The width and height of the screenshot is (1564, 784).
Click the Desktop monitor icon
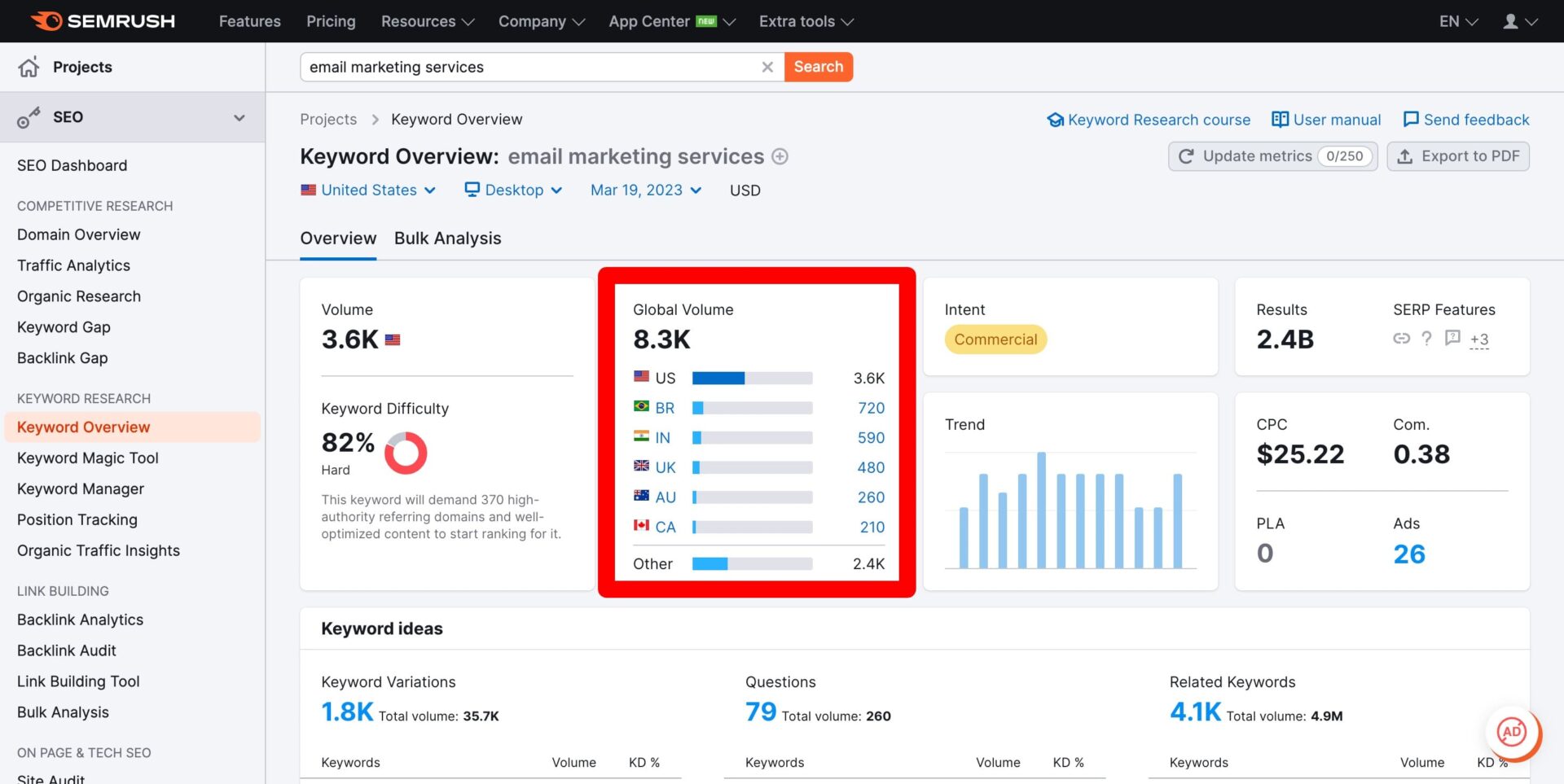pos(472,189)
